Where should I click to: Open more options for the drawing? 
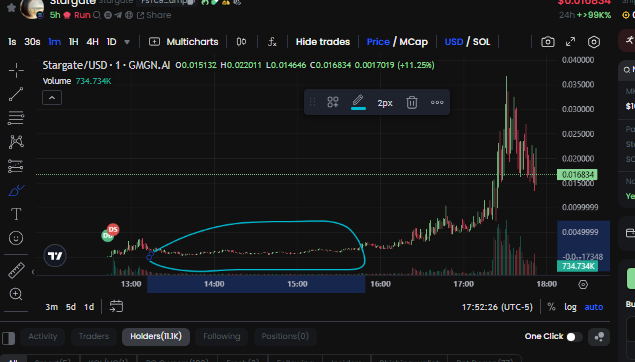[x=437, y=102]
